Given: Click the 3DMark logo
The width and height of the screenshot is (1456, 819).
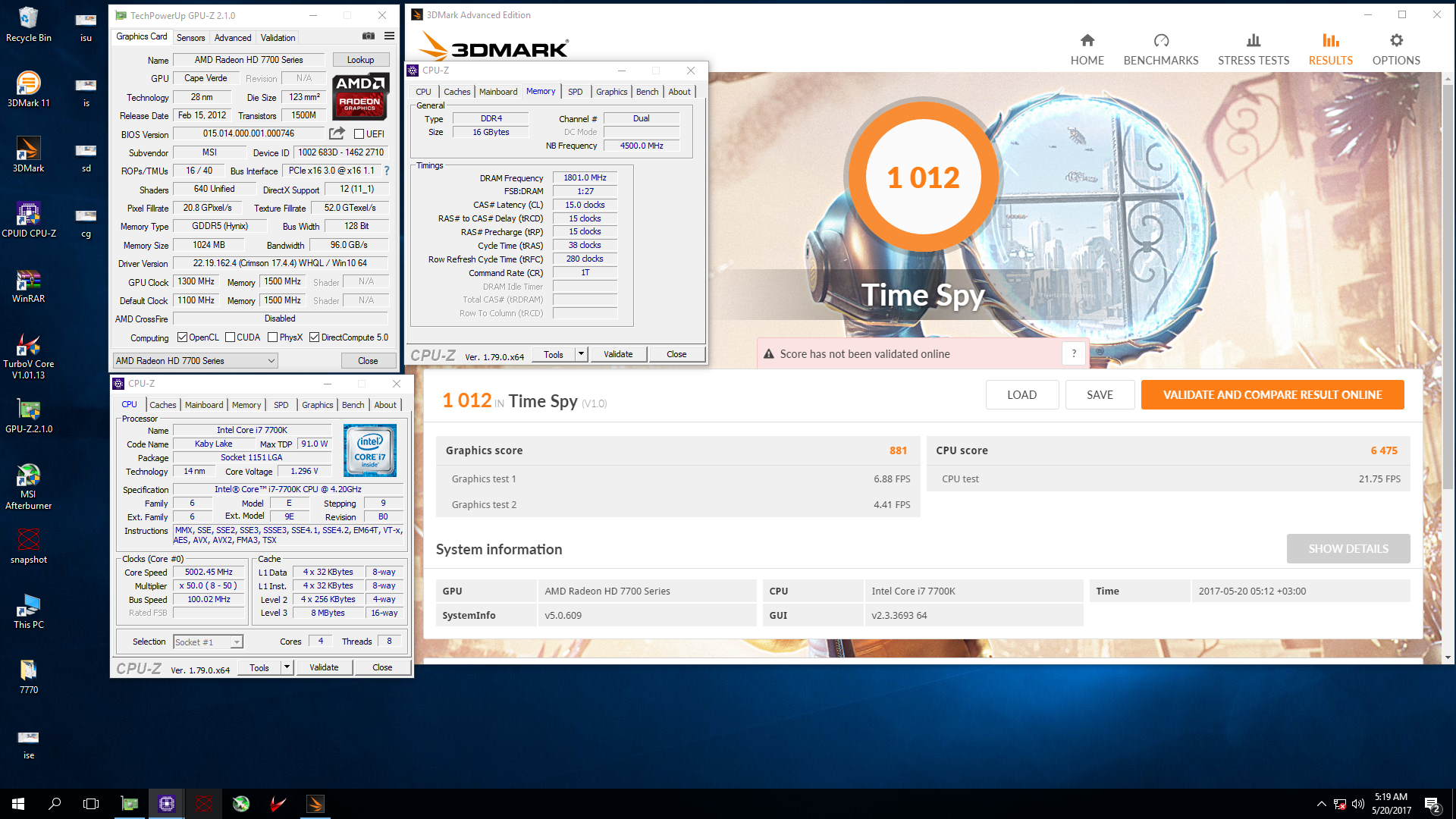Looking at the screenshot, I should pyautogui.click(x=494, y=45).
